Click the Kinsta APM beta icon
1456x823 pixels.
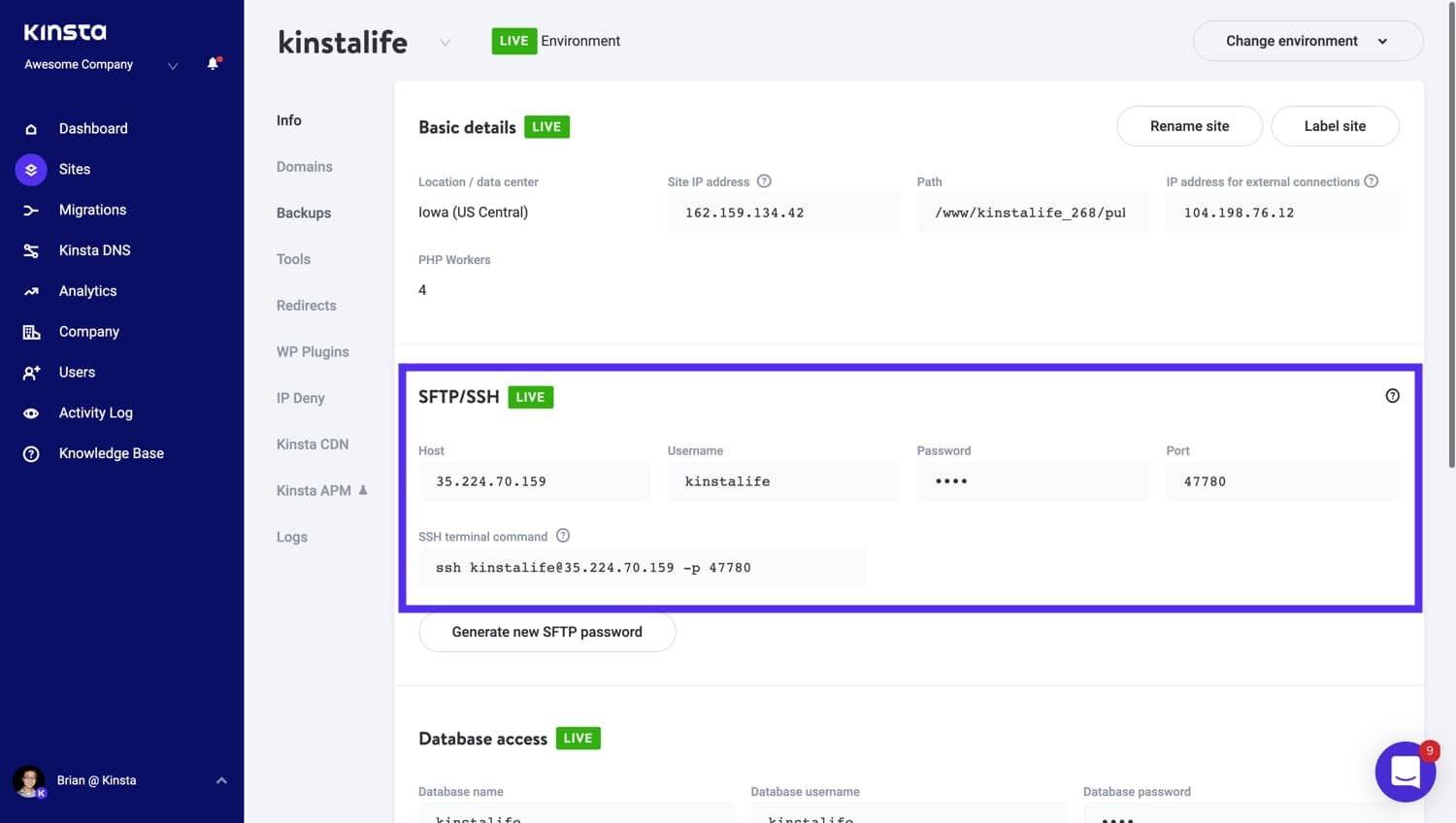point(363,490)
